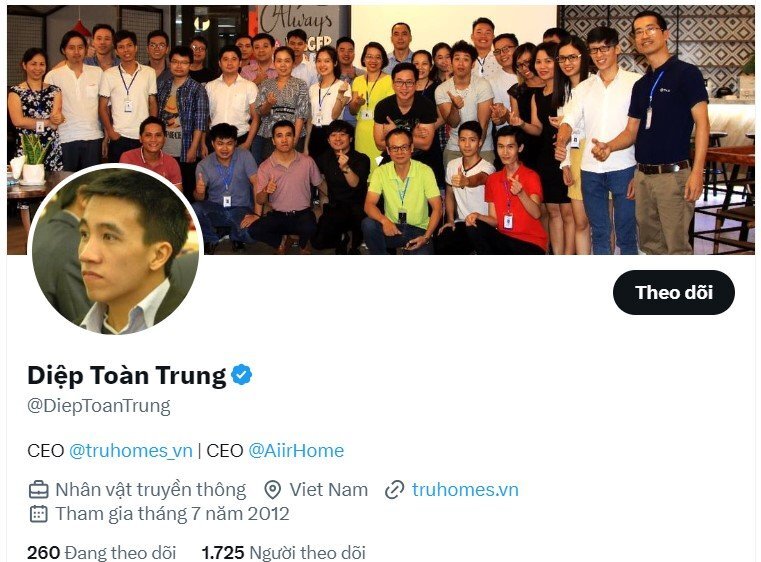This screenshot has width=761, height=562.
Task: Click the blue verified badge icon
Action: tap(241, 375)
